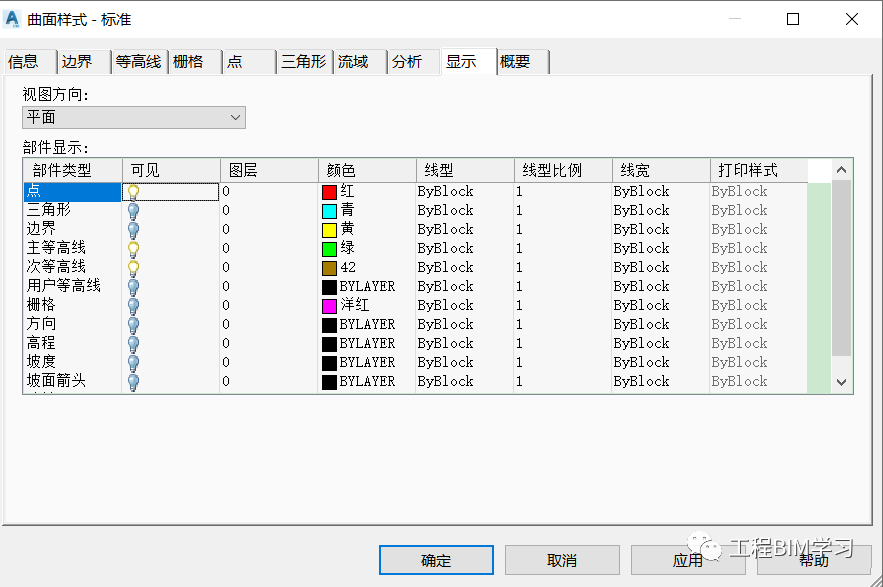
Task: Pick the red color swatch for 点
Action: coord(329,192)
